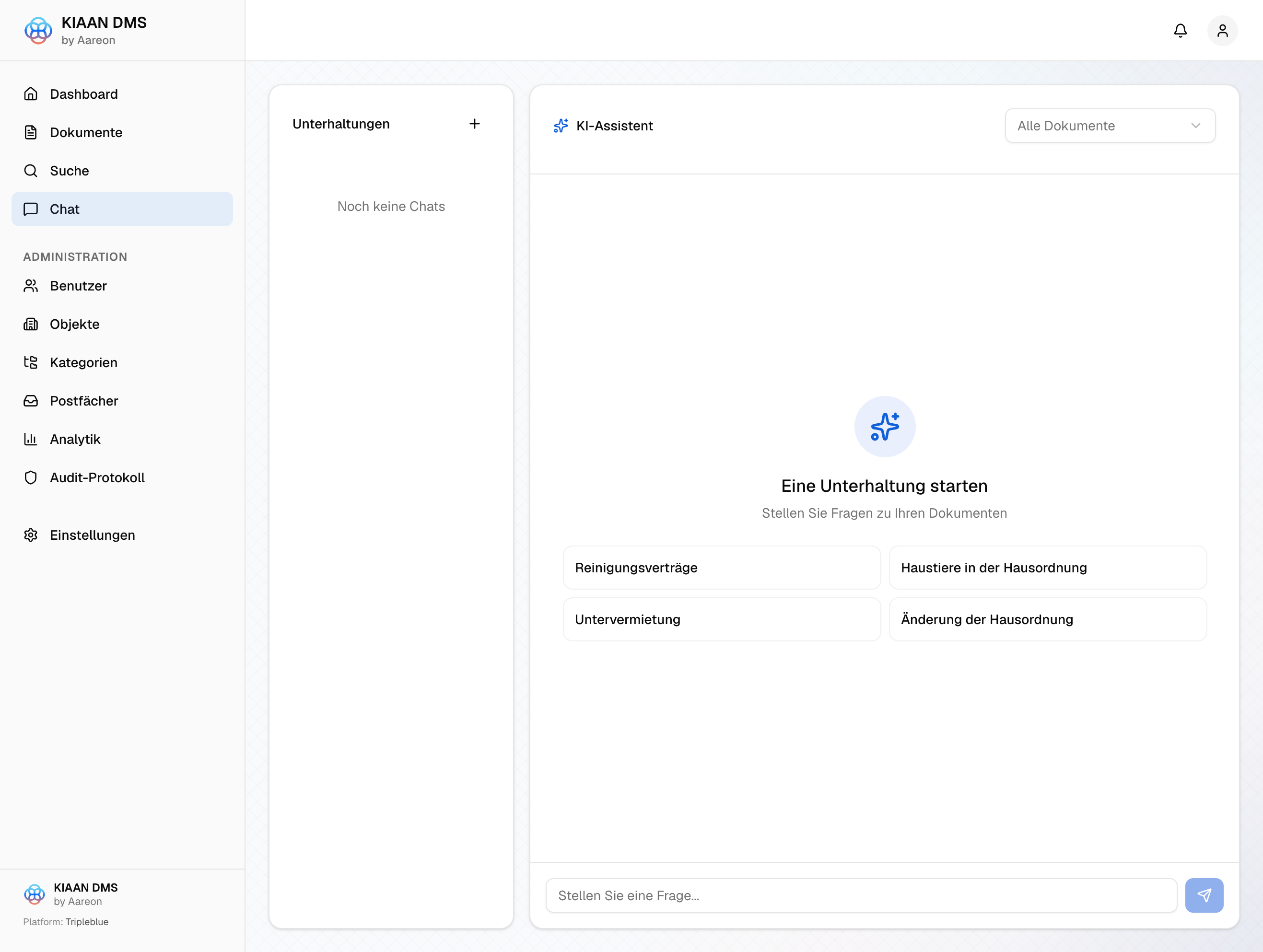Open Dokumente in the sidebar

pyautogui.click(x=122, y=132)
